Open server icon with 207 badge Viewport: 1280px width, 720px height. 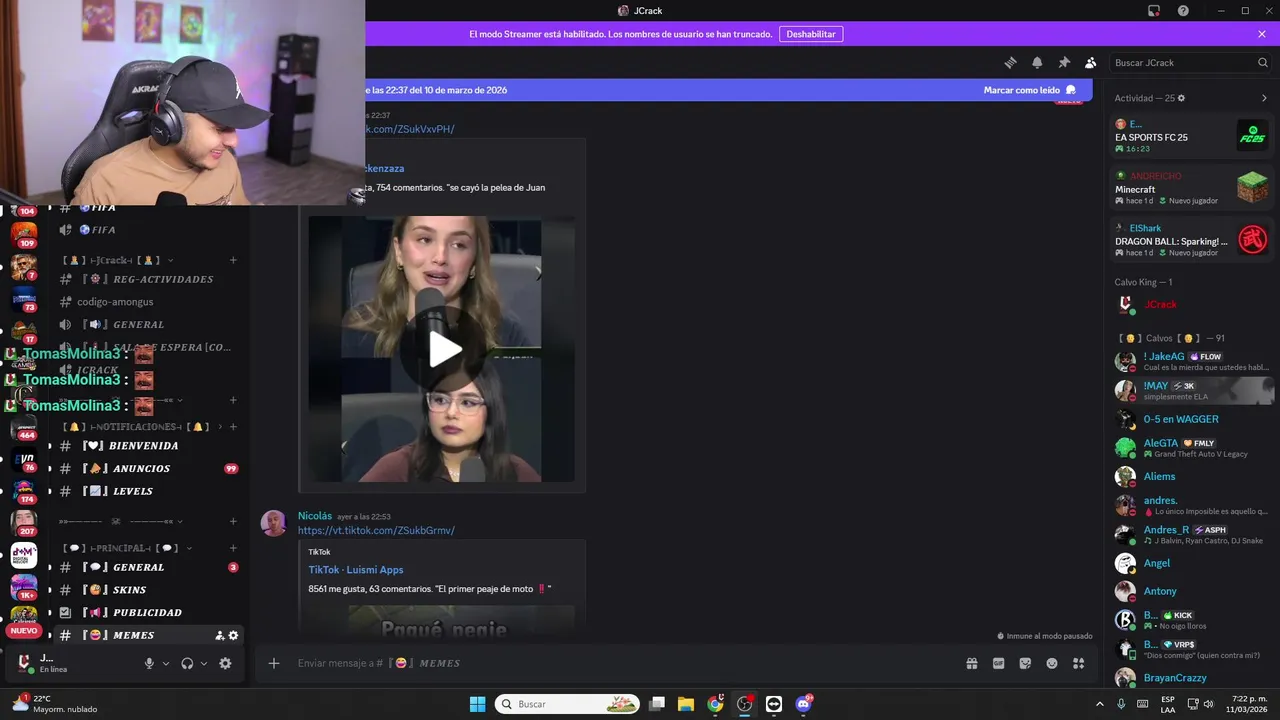click(x=24, y=521)
